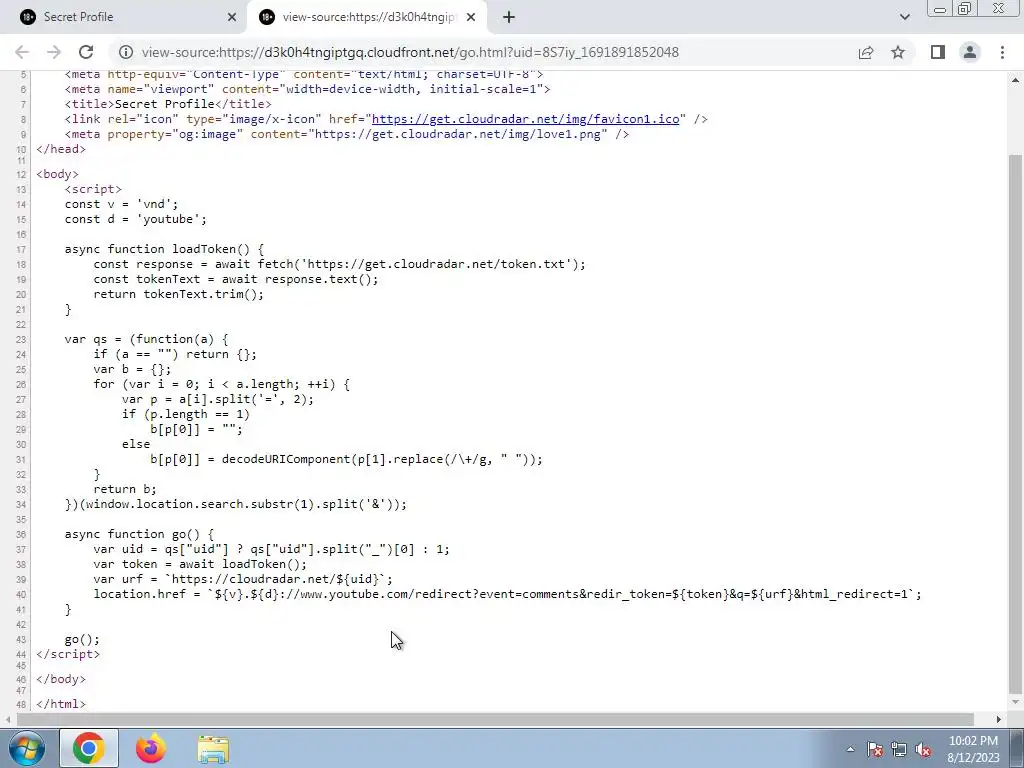
Task: Open the volume tray icon
Action: point(923,750)
